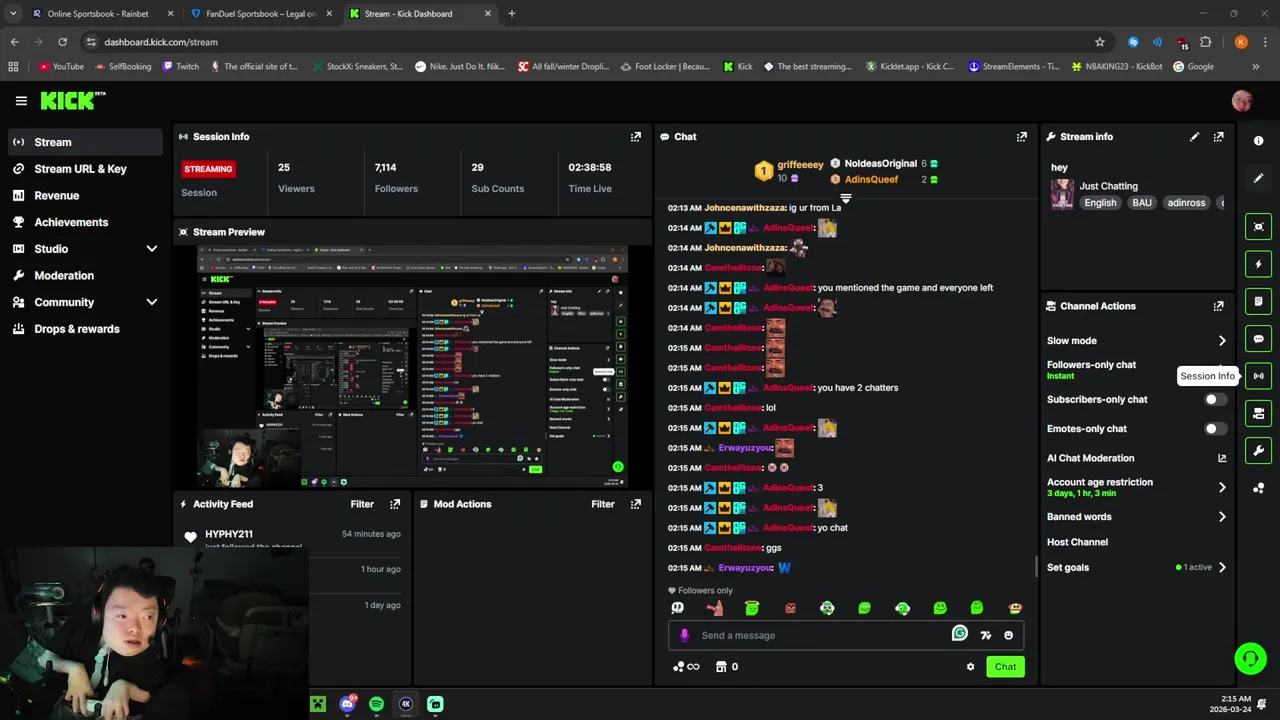
Task: Toggle the Session Info broadcast icon in right rail
Action: coord(1259,376)
